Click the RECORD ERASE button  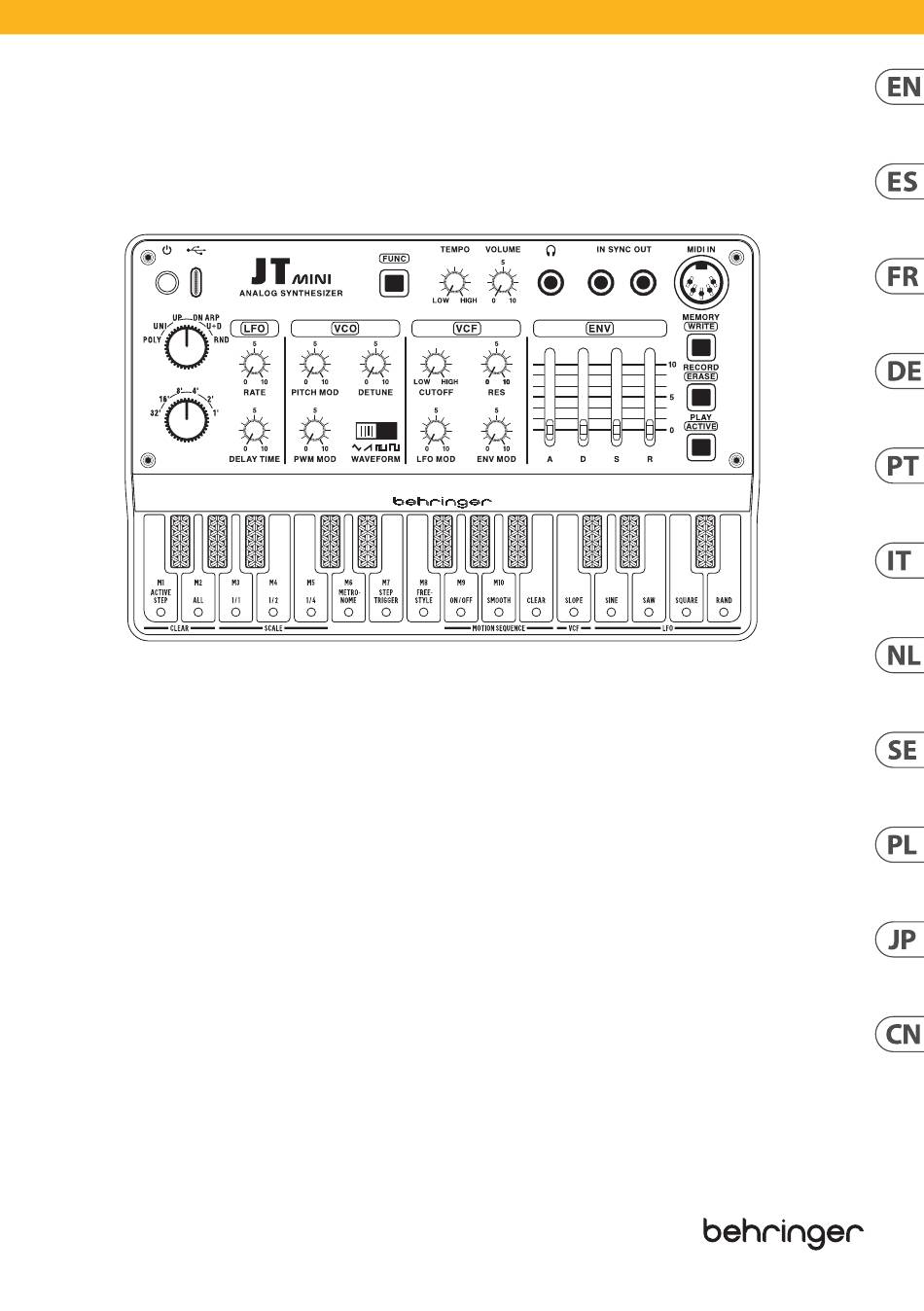click(700, 397)
